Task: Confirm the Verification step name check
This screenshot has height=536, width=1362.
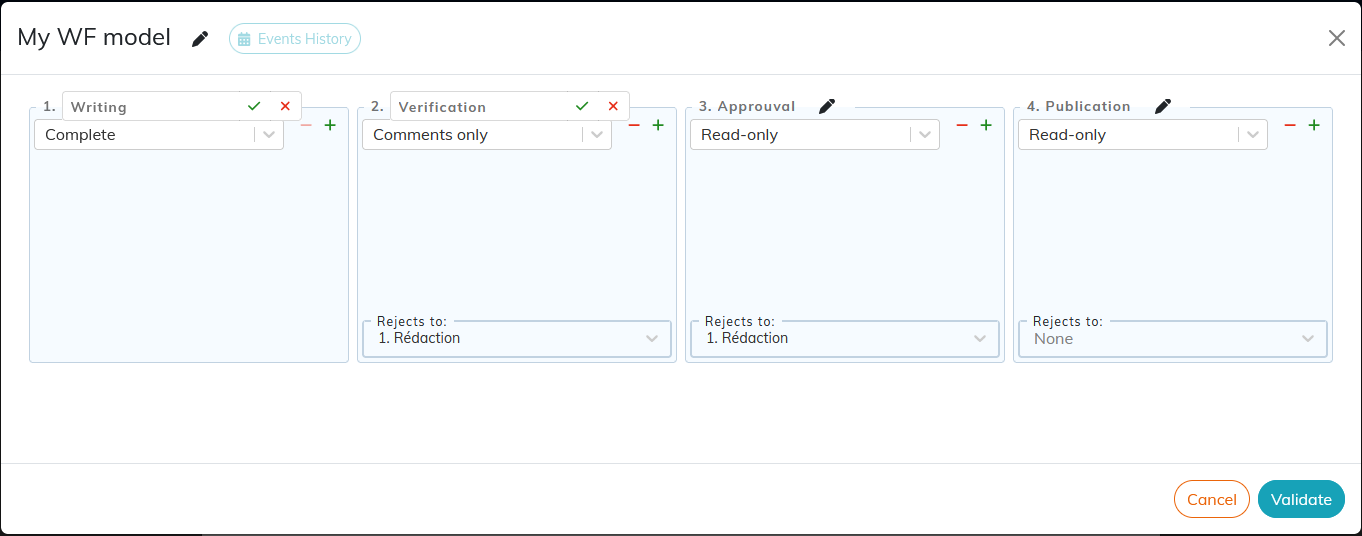Action: pos(582,106)
